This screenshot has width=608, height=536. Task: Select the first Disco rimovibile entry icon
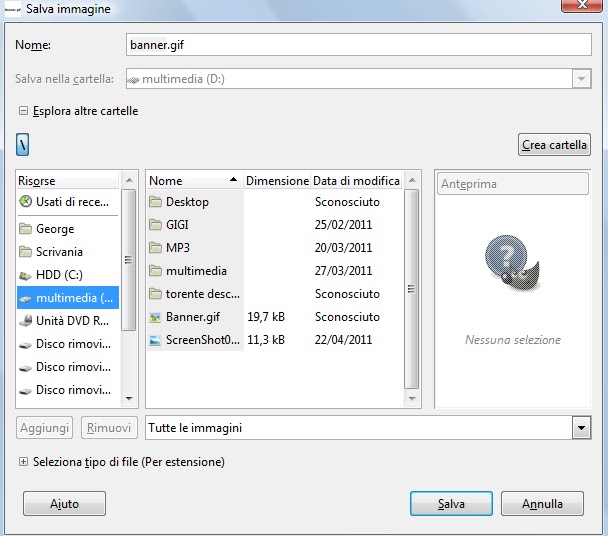tap(26, 344)
